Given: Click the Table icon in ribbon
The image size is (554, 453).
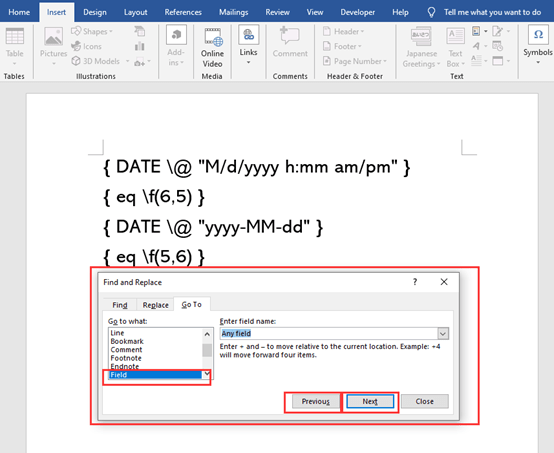Looking at the screenshot, I should point(14,36).
